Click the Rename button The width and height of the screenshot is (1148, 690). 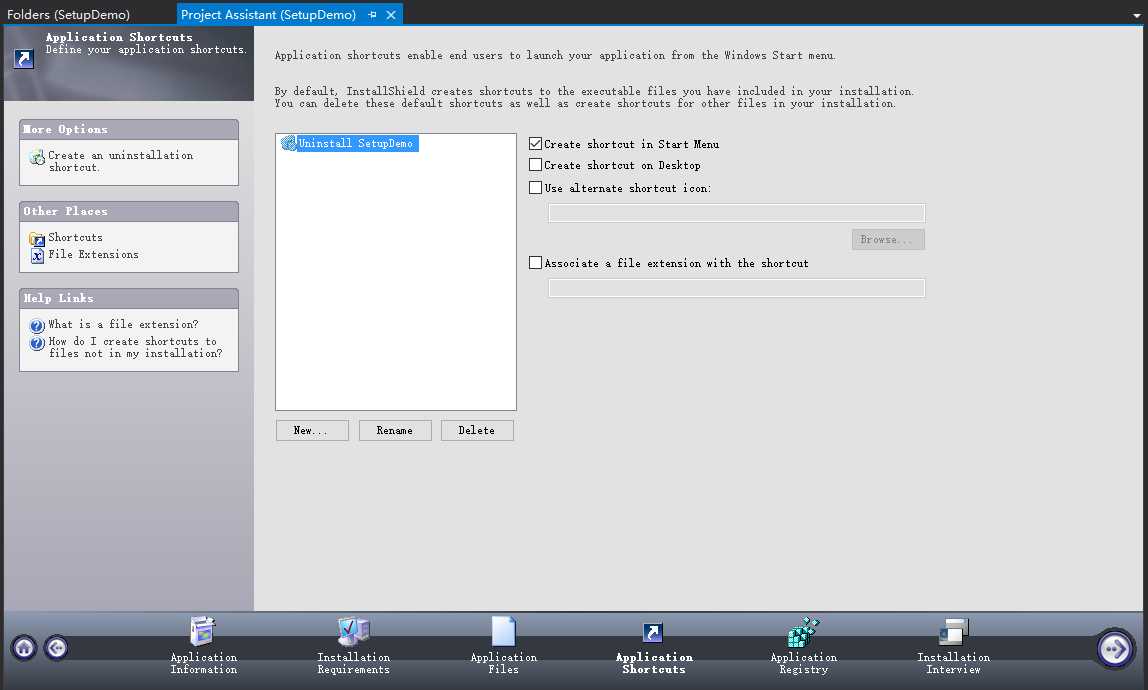click(395, 431)
